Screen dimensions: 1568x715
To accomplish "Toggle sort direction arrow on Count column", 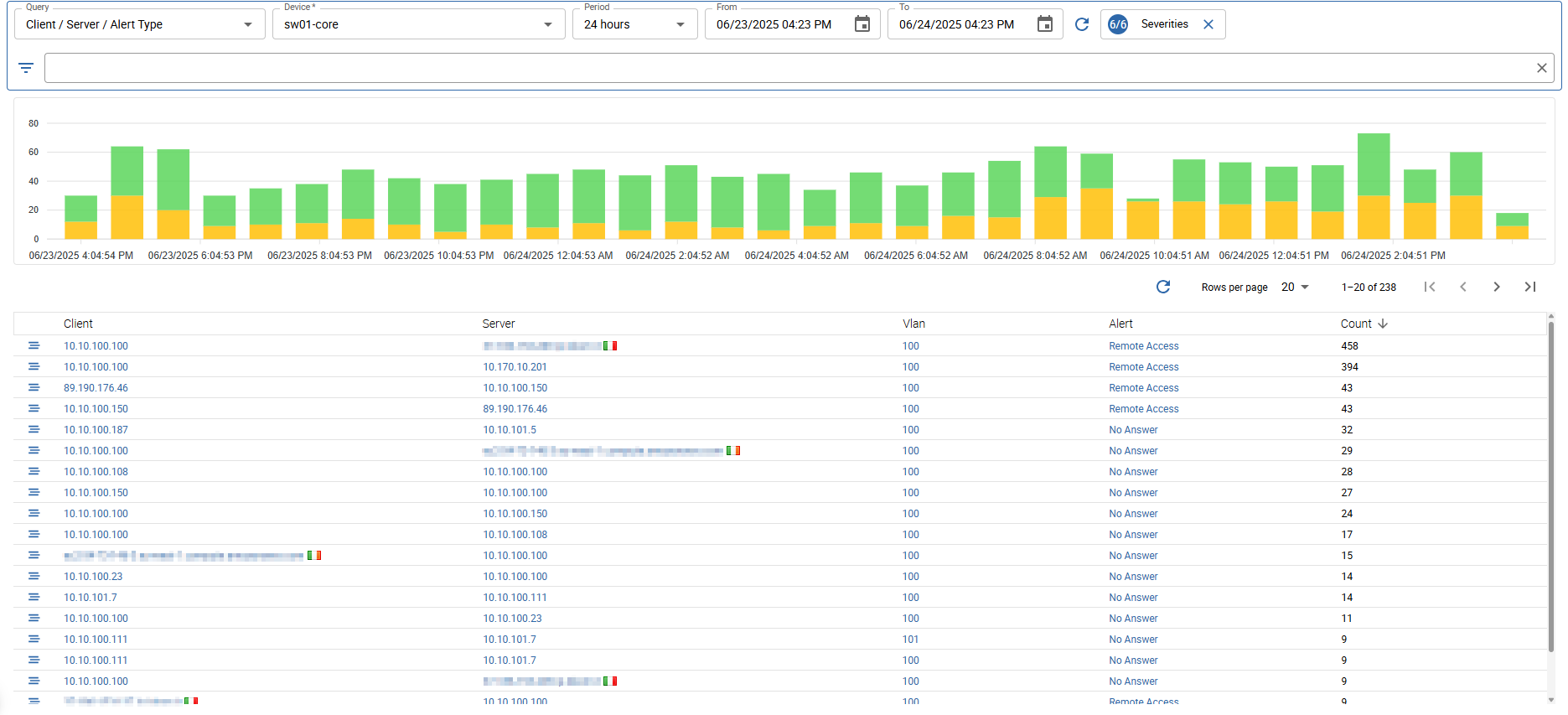I will coord(1383,324).
